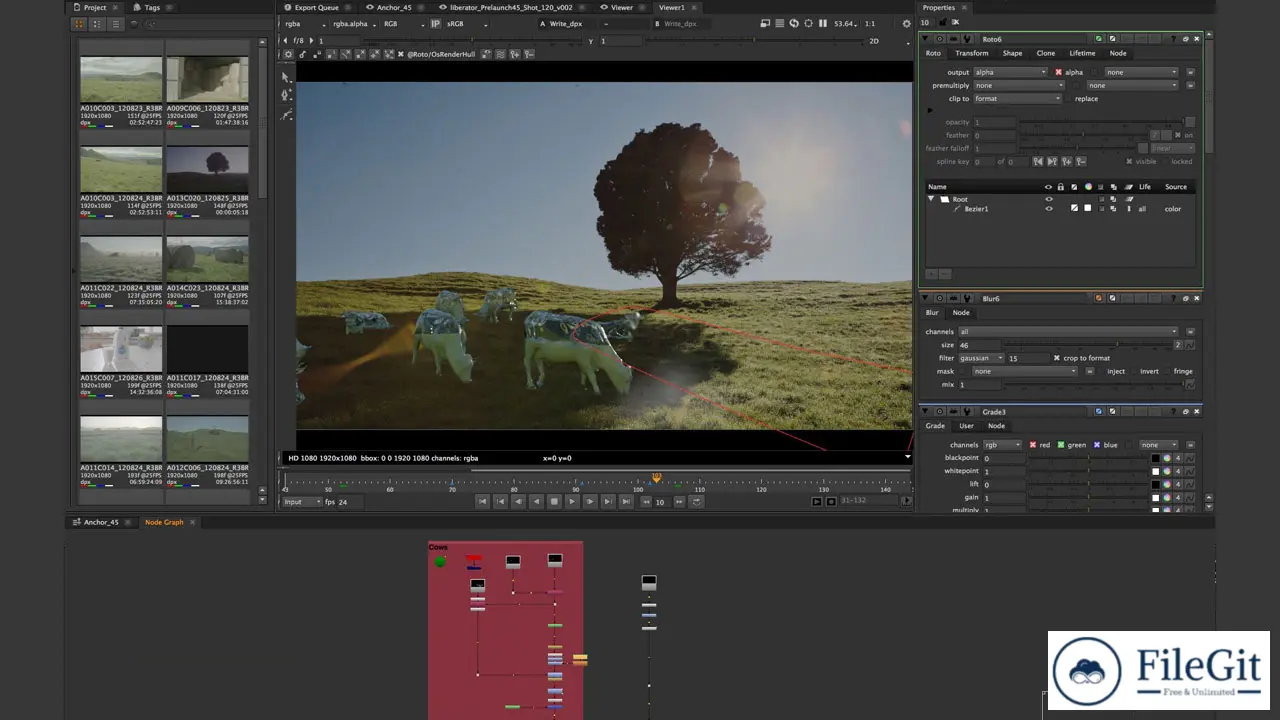Collapse the Root tree item
This screenshot has width=1280, height=720.
pos(932,199)
